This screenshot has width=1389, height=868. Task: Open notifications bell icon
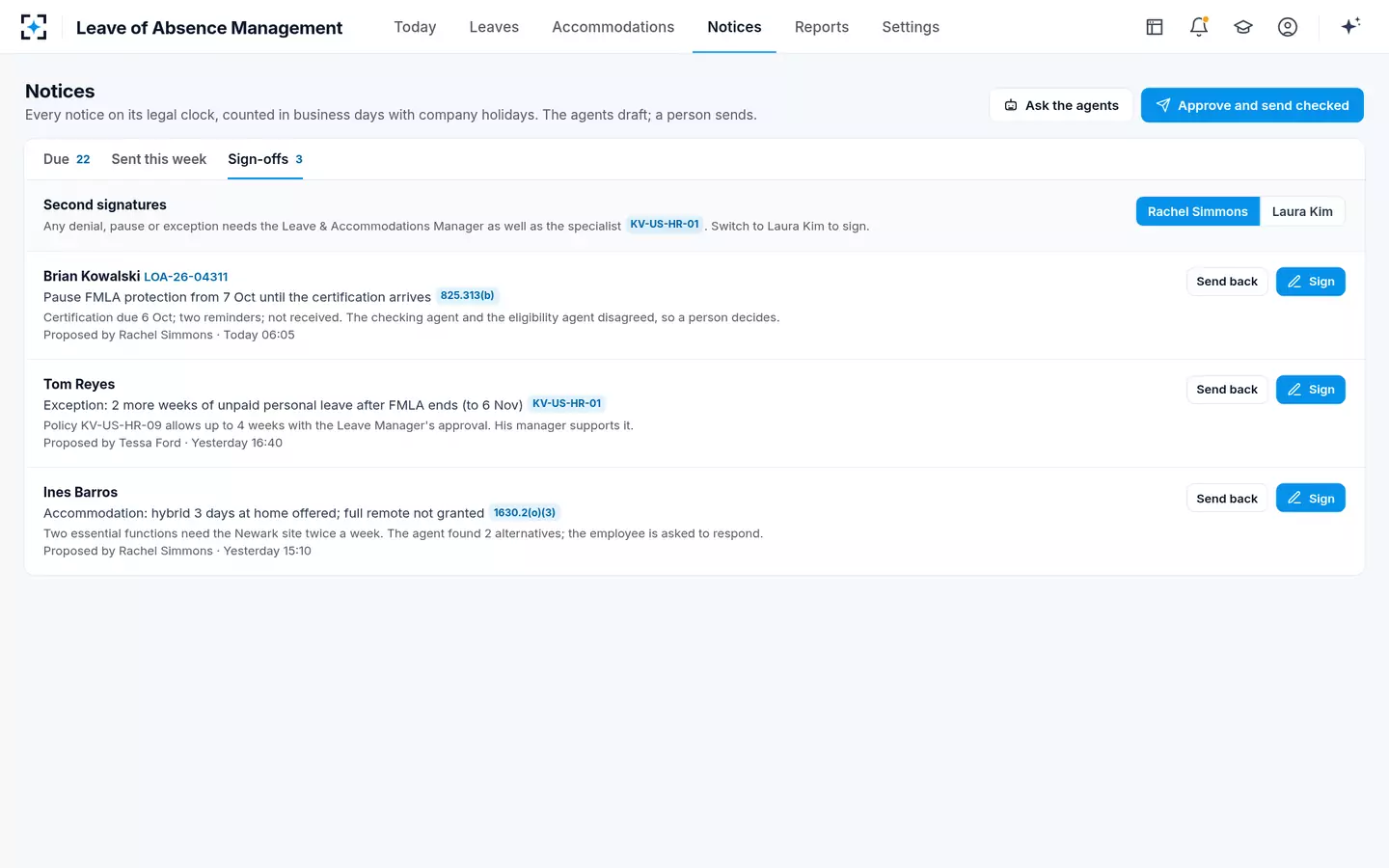click(x=1199, y=27)
